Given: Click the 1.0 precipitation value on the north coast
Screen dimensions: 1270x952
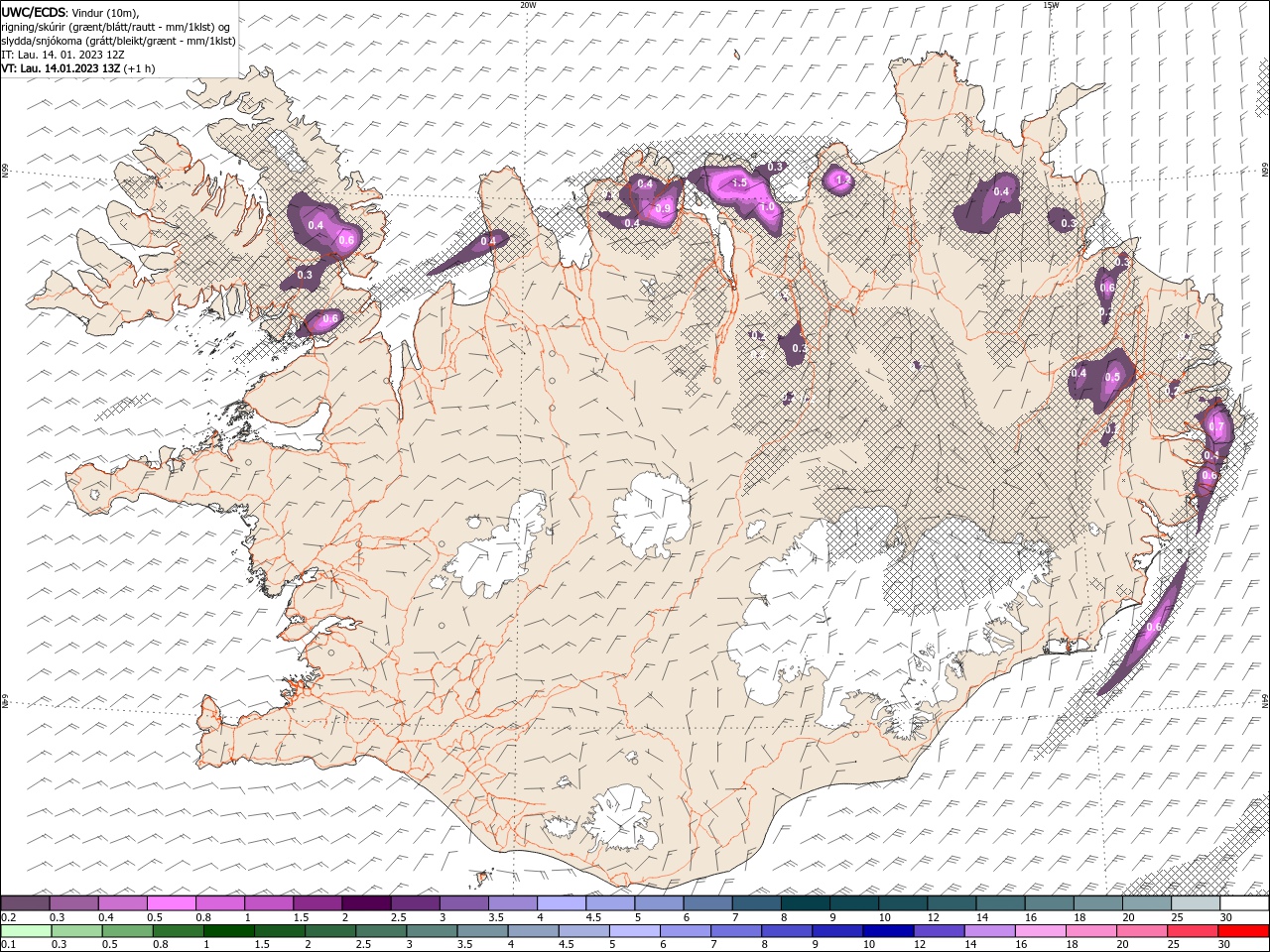Looking at the screenshot, I should point(766,207).
